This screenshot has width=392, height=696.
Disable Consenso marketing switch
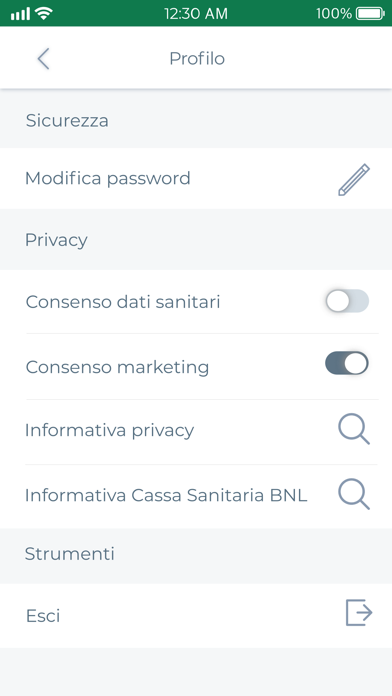pos(347,363)
